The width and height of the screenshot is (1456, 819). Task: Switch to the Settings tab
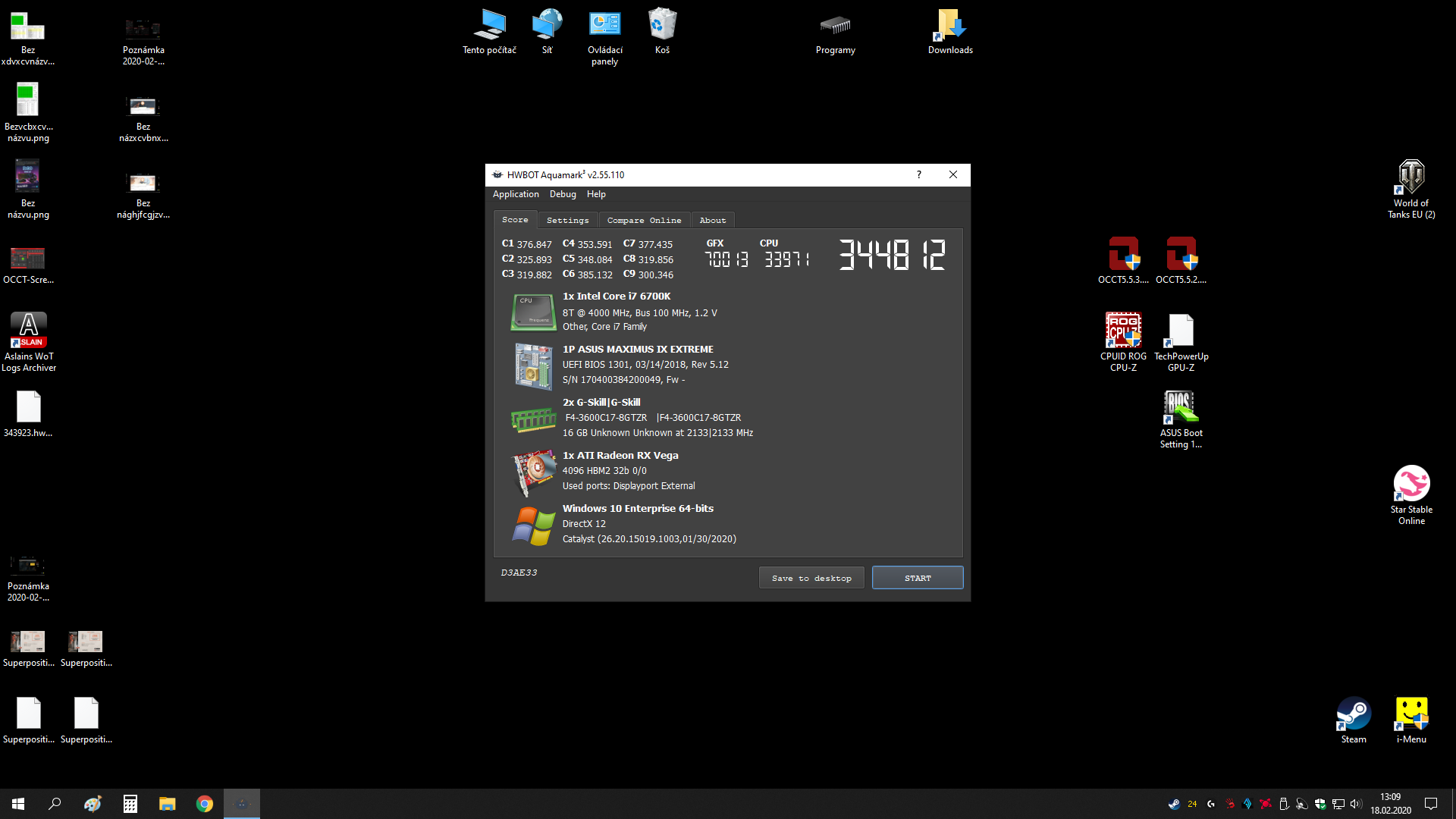tap(567, 220)
